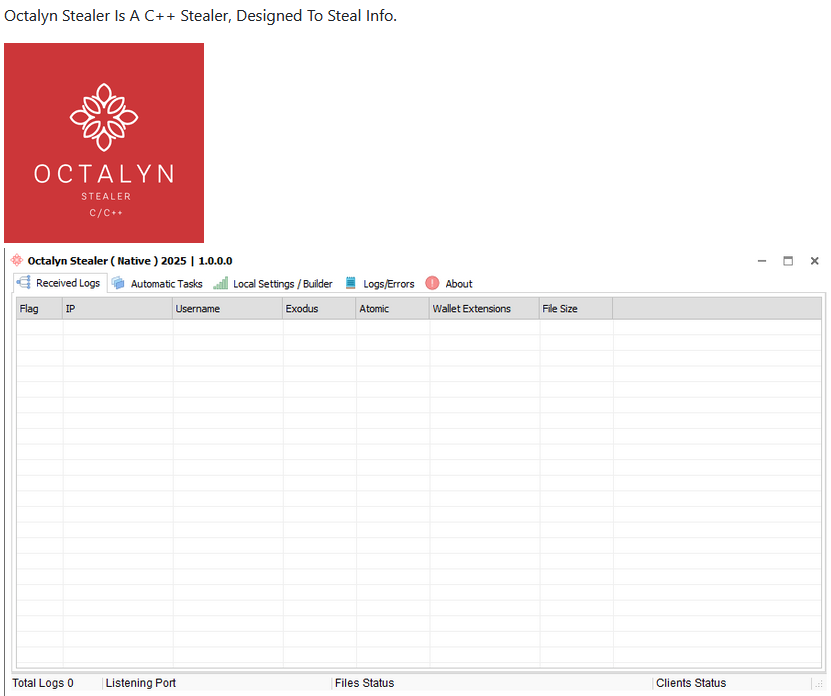Click the Automatic Tasks stacked-pages icon
The width and height of the screenshot is (831, 696).
point(118,283)
